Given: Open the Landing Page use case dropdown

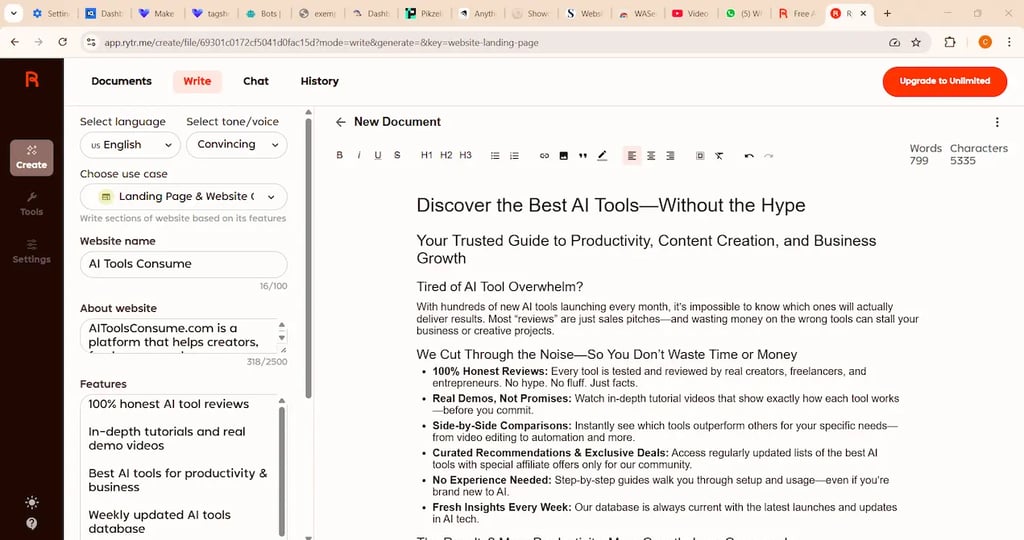Looking at the screenshot, I should point(184,197).
